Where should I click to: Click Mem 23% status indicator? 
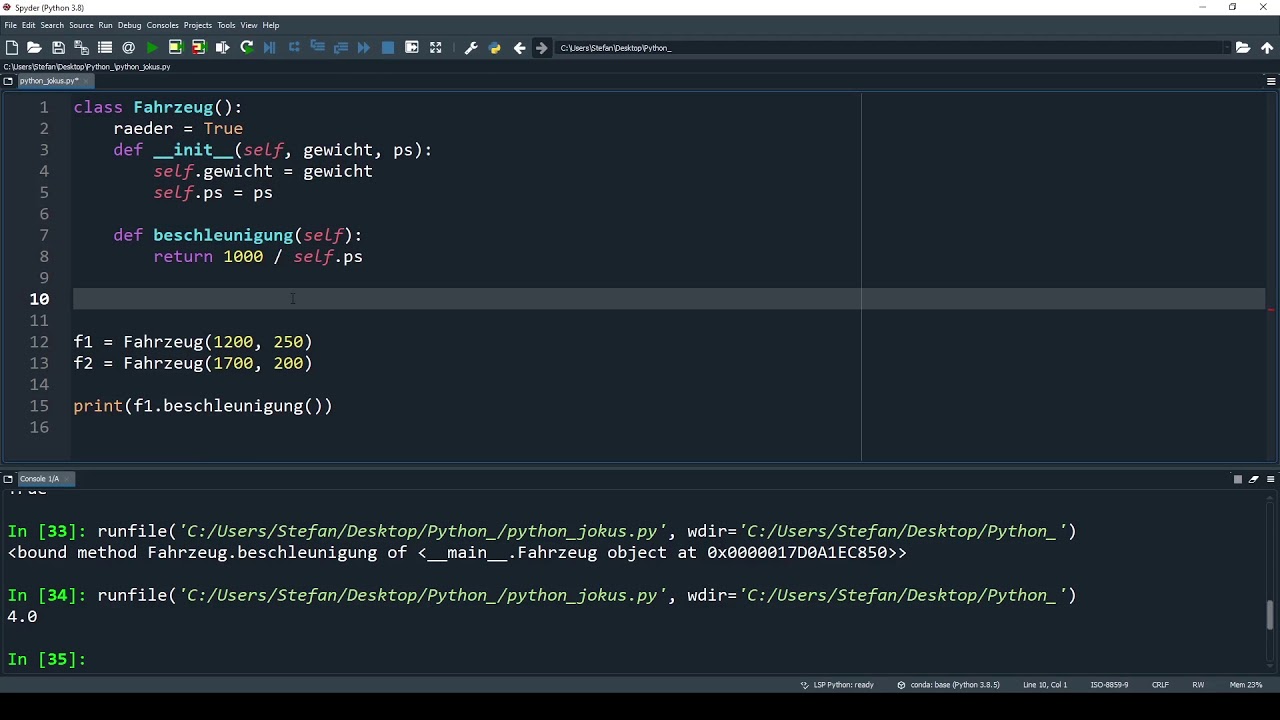pos(1246,685)
